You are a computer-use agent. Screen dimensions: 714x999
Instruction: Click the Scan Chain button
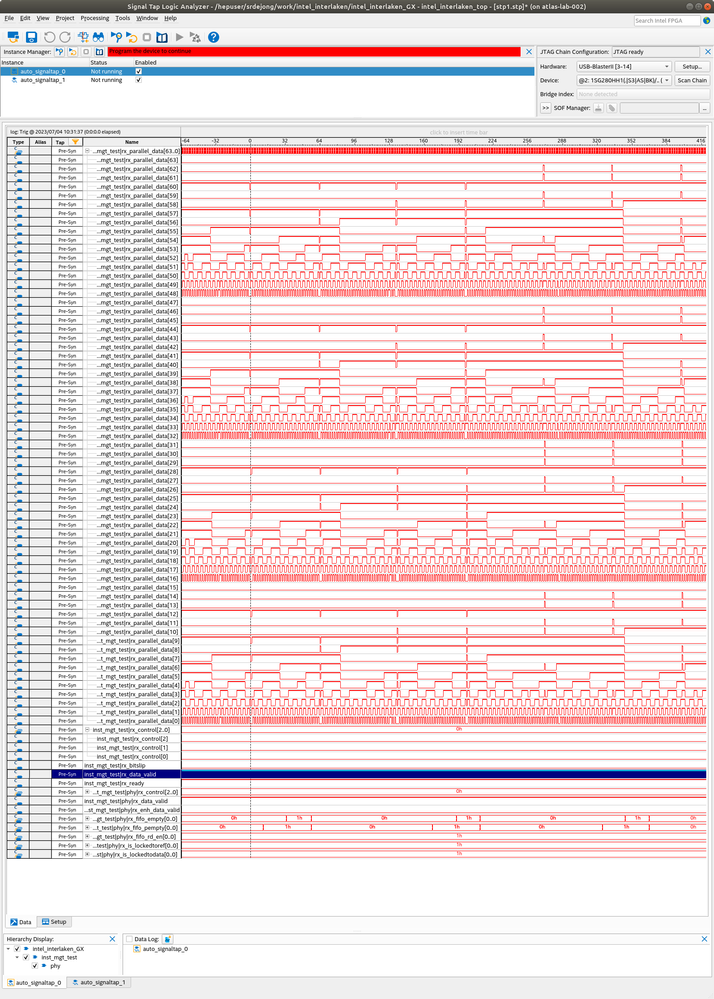coord(692,80)
